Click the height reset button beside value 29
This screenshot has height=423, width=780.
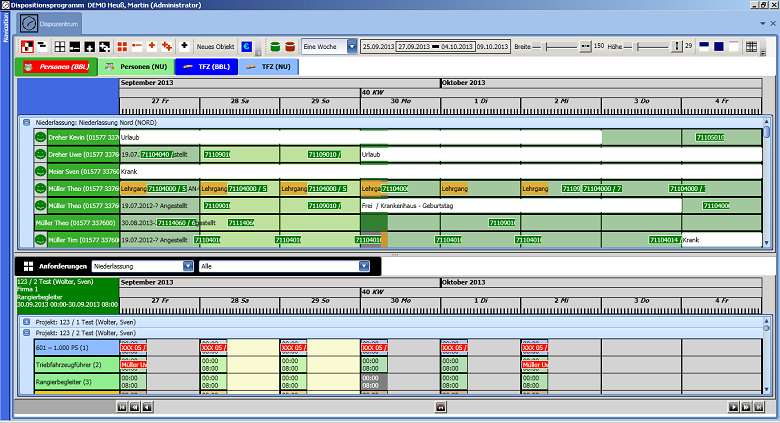[677, 46]
